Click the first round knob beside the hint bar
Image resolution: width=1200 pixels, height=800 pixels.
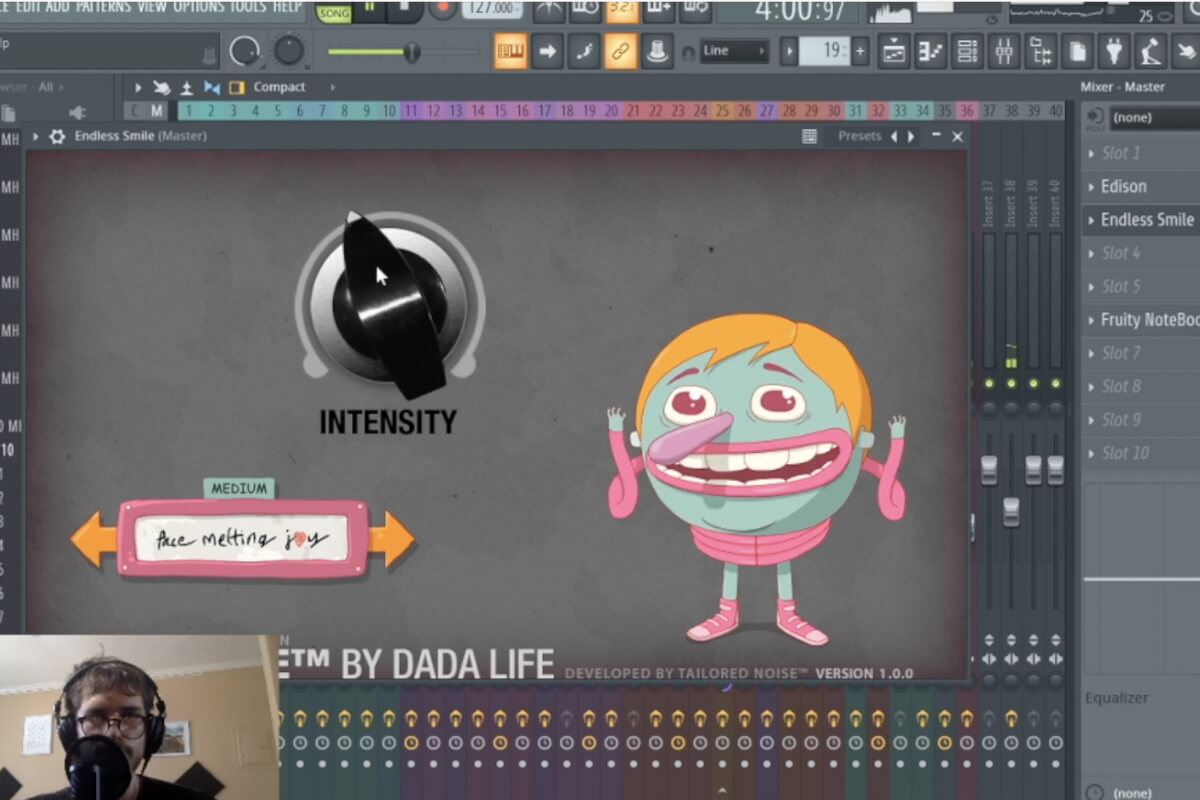click(245, 51)
